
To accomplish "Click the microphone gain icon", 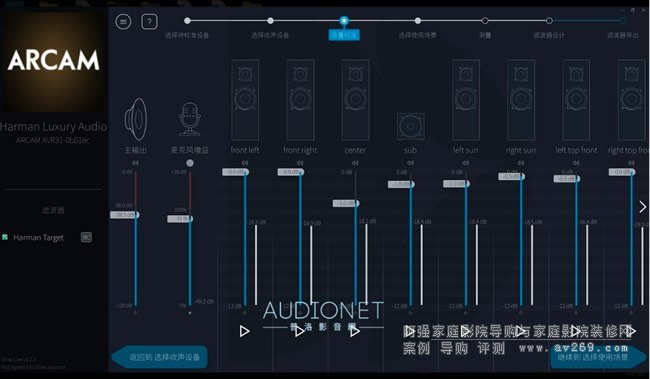I will click(190, 119).
